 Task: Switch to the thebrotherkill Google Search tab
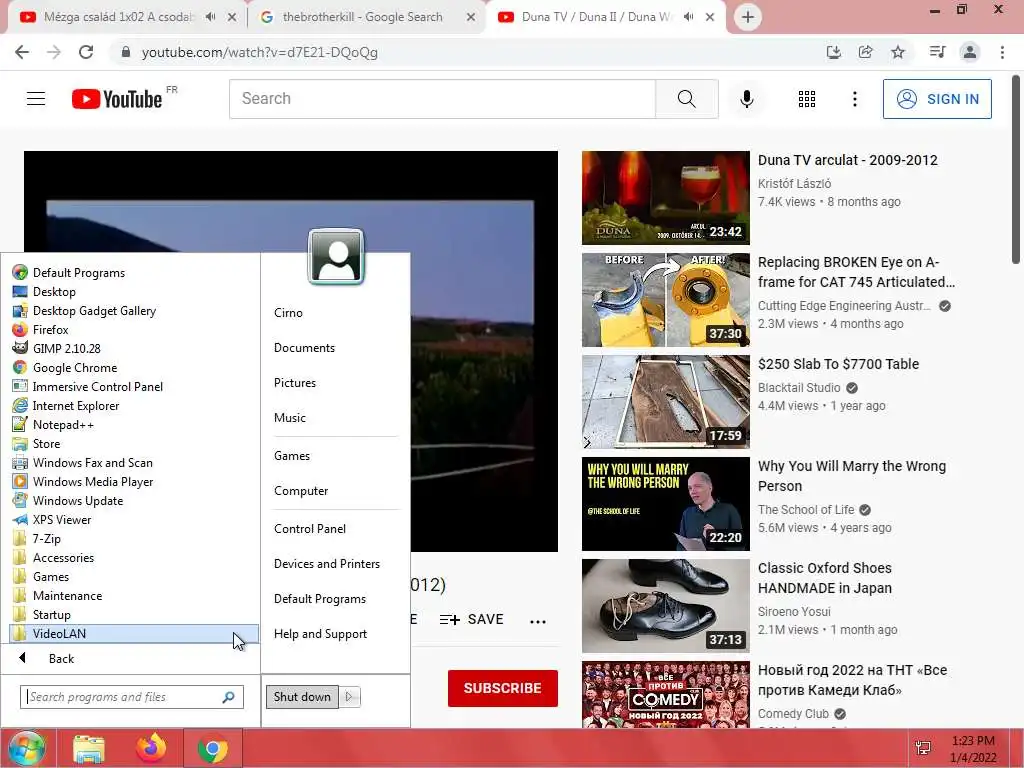pyautogui.click(x=362, y=17)
